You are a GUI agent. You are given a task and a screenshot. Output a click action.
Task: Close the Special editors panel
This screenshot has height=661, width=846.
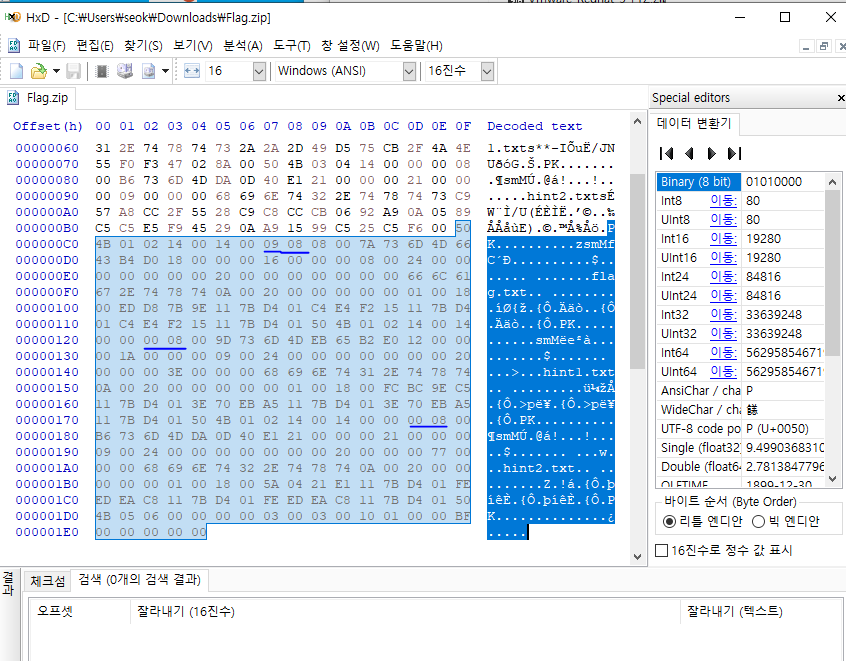click(x=841, y=98)
